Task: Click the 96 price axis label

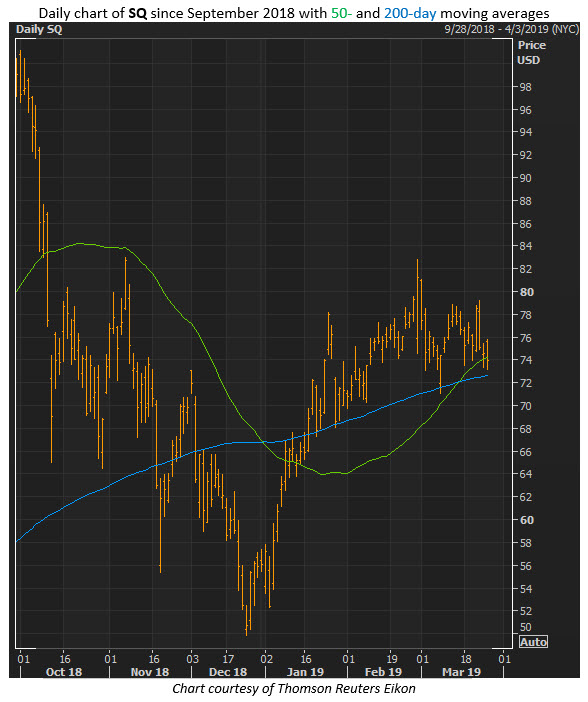Action: [525, 110]
